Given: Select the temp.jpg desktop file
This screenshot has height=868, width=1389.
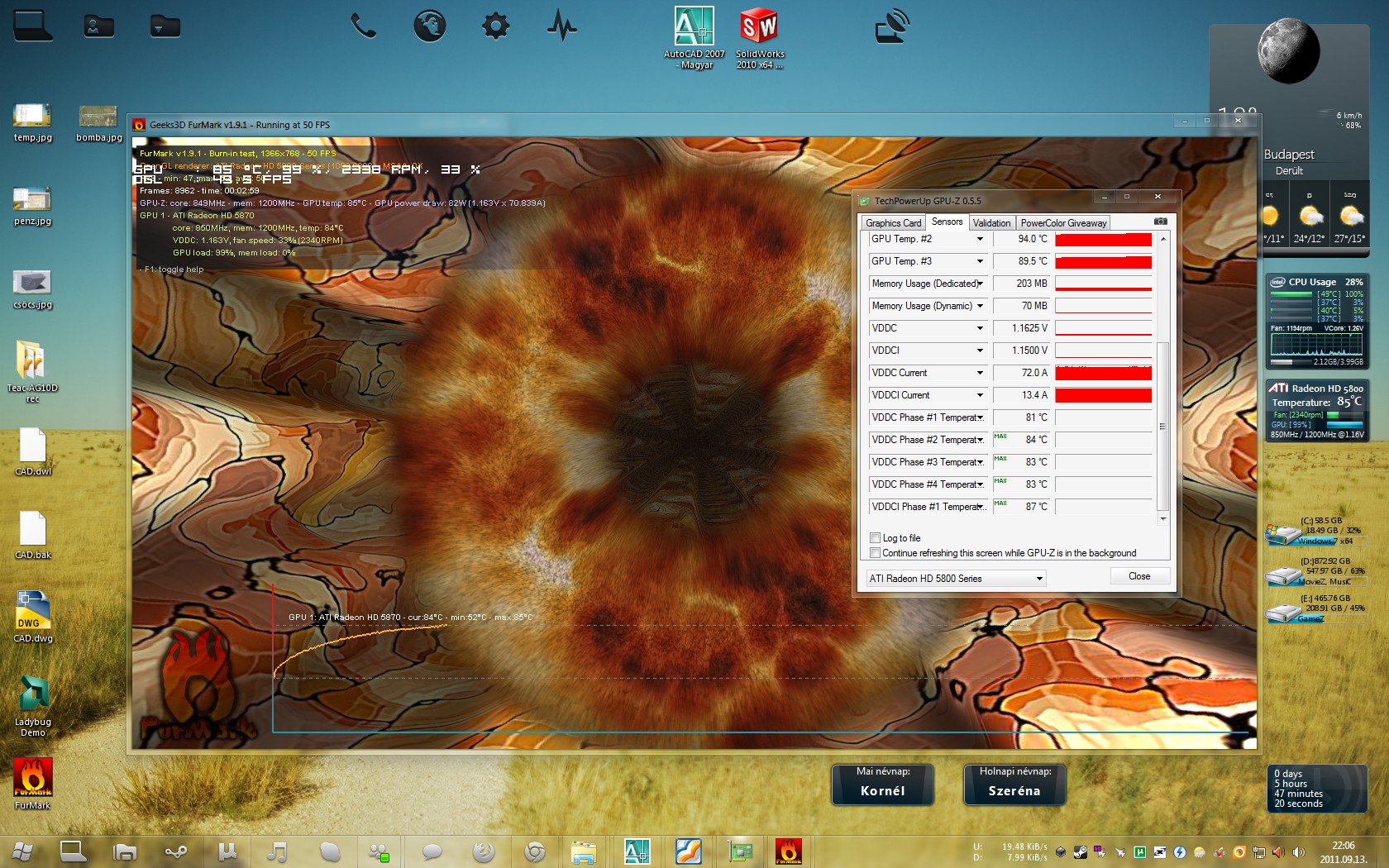Looking at the screenshot, I should 32,123.
